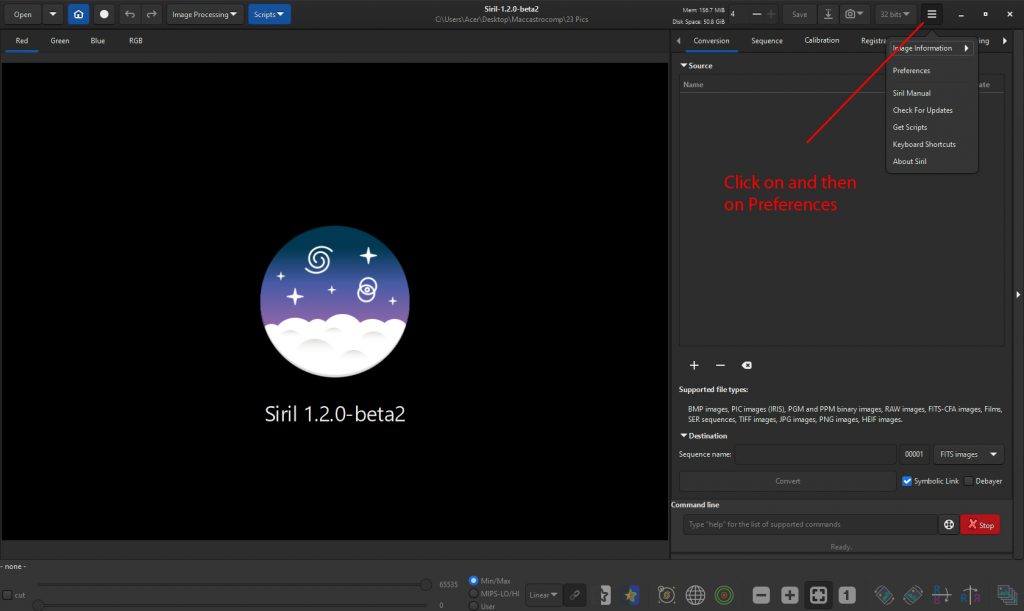1024x611 pixels.
Task: Click the Save As download arrow icon
Action: [x=828, y=14]
